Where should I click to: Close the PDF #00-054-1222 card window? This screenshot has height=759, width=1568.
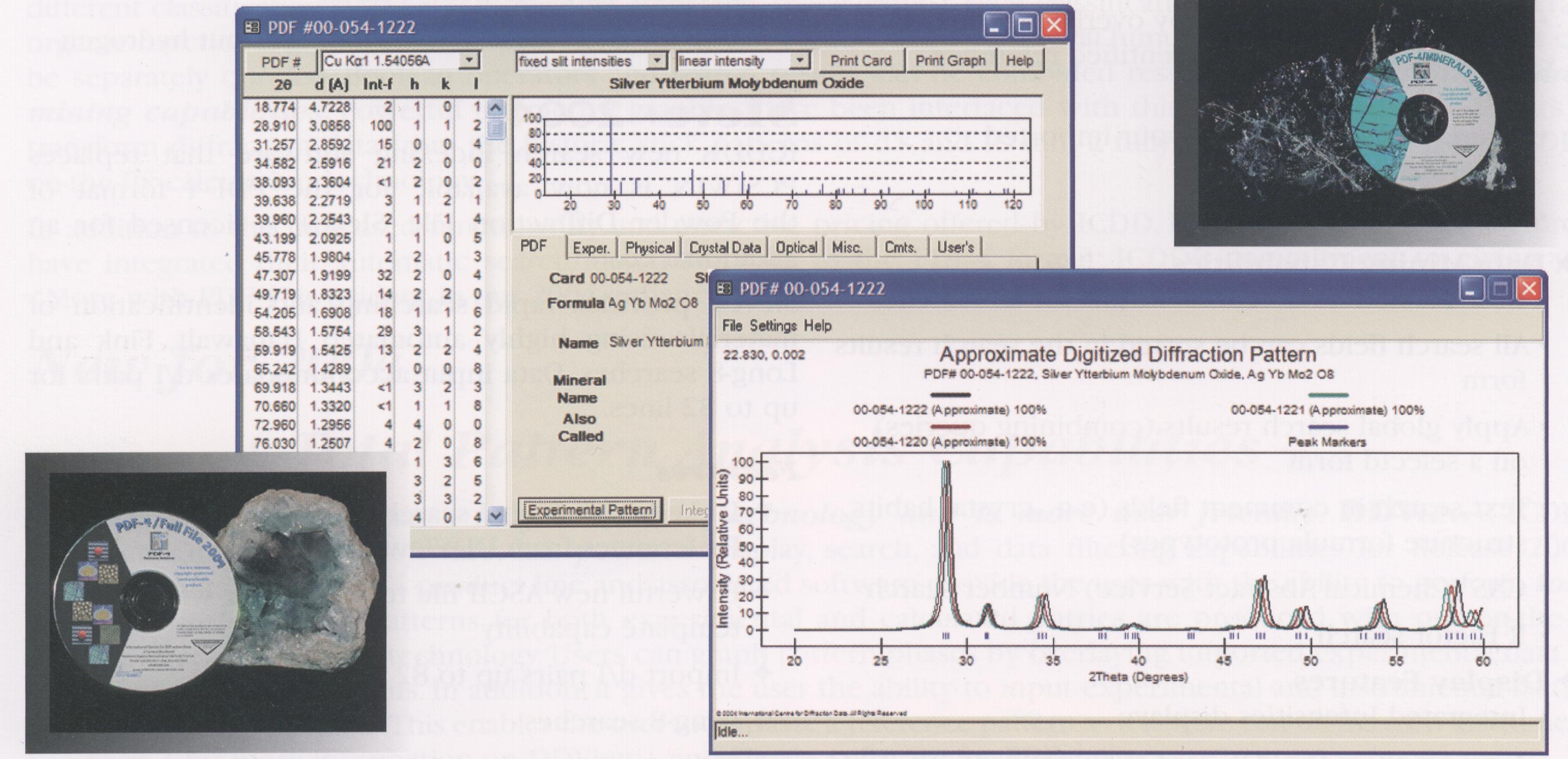(x=1053, y=26)
